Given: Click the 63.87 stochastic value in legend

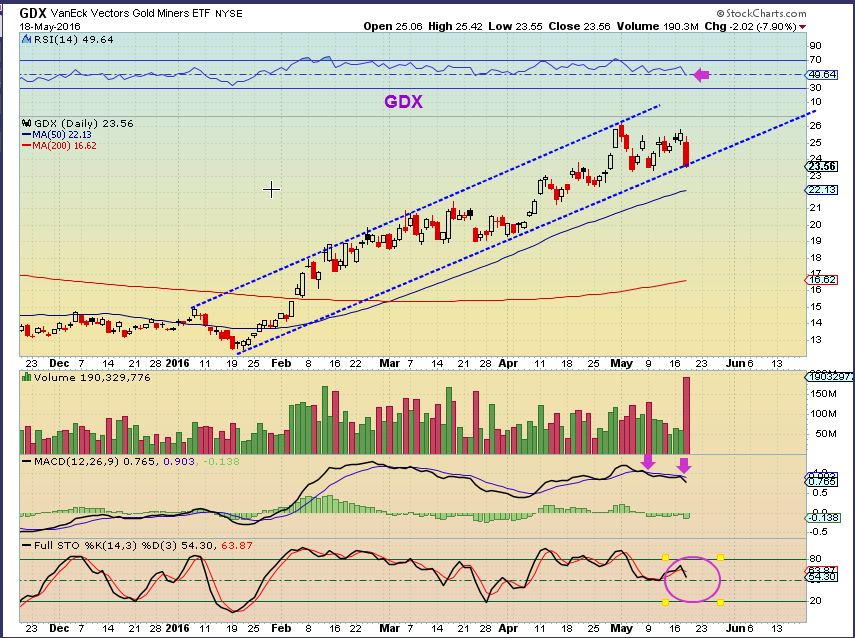Looking at the screenshot, I should coord(237,545).
